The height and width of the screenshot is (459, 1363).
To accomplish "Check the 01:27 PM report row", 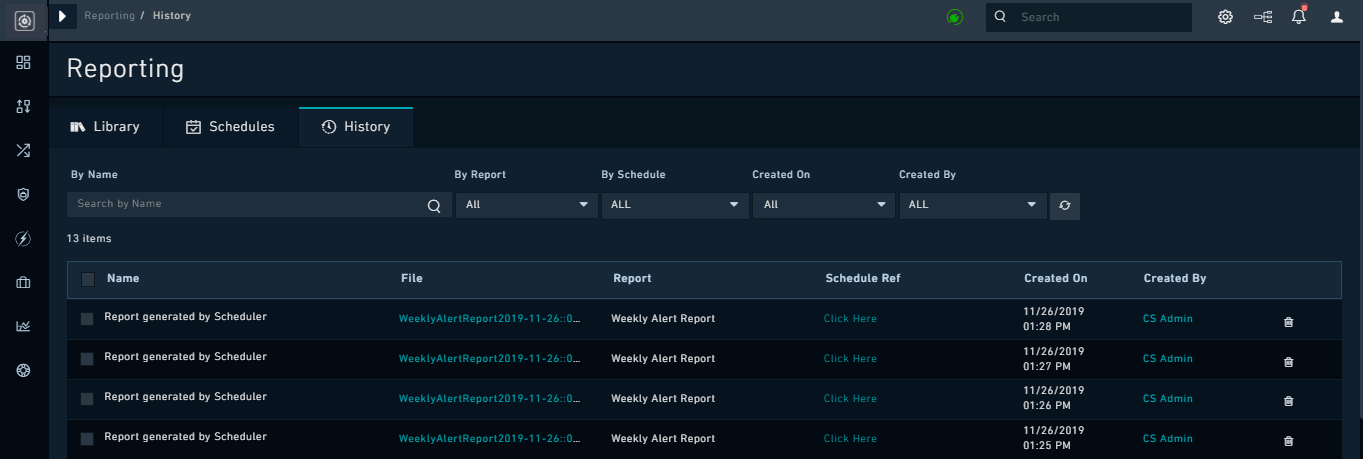I will (x=87, y=358).
